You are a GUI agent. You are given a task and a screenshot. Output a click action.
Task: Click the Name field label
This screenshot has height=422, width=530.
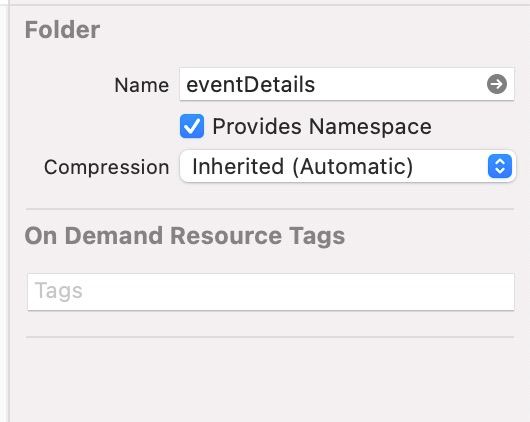click(142, 85)
